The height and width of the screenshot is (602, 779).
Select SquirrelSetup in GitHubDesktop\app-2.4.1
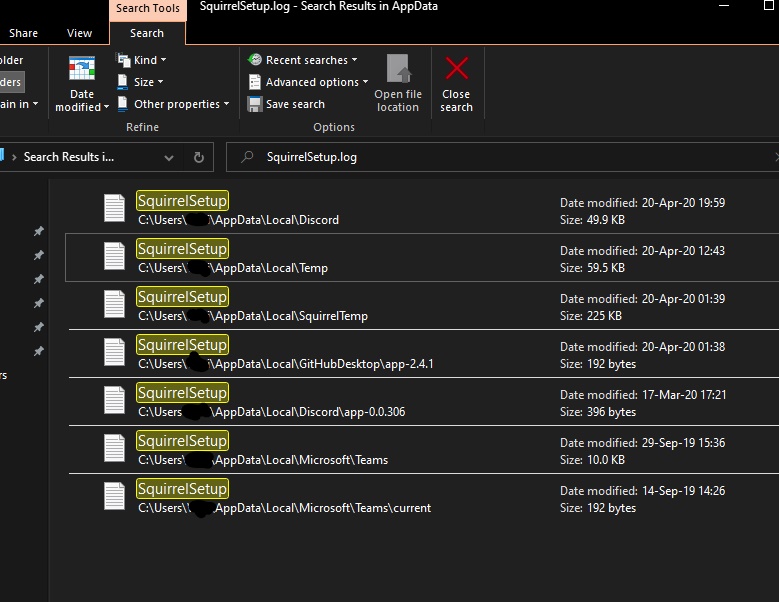pyautogui.click(x=182, y=345)
